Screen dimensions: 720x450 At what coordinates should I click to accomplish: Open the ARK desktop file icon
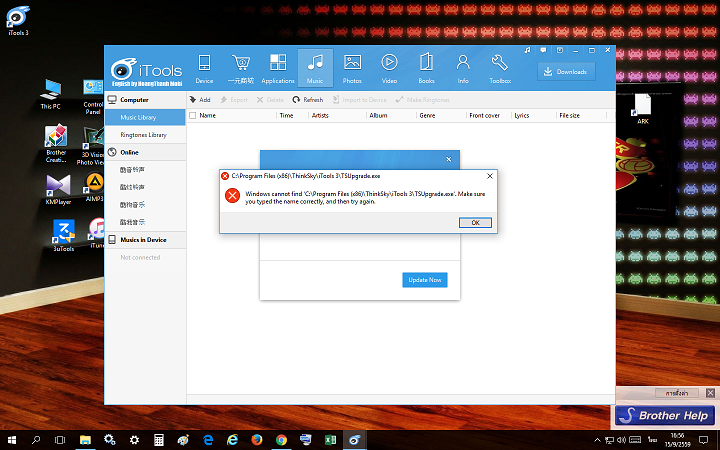(642, 109)
